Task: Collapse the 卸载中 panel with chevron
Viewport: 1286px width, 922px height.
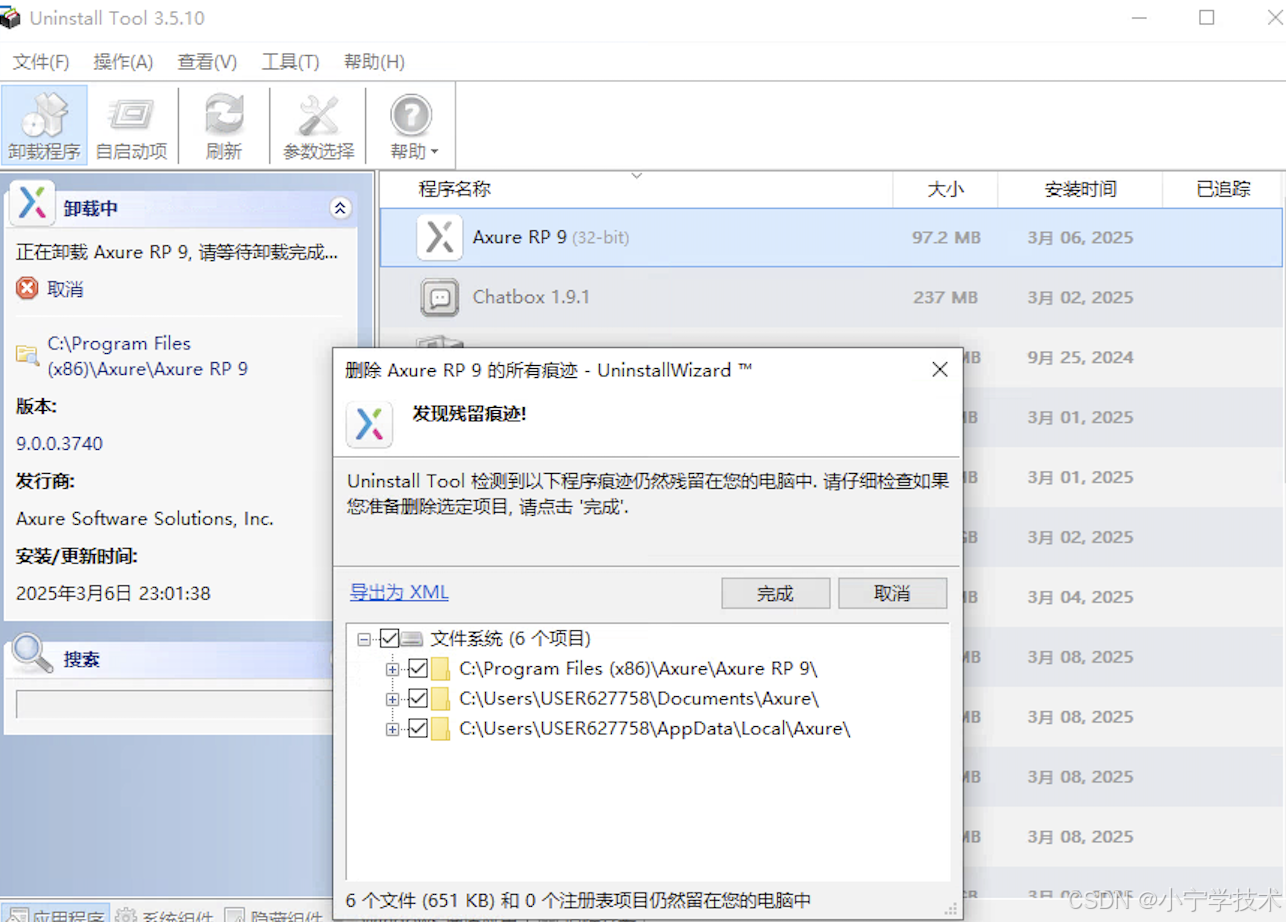Action: pos(339,208)
